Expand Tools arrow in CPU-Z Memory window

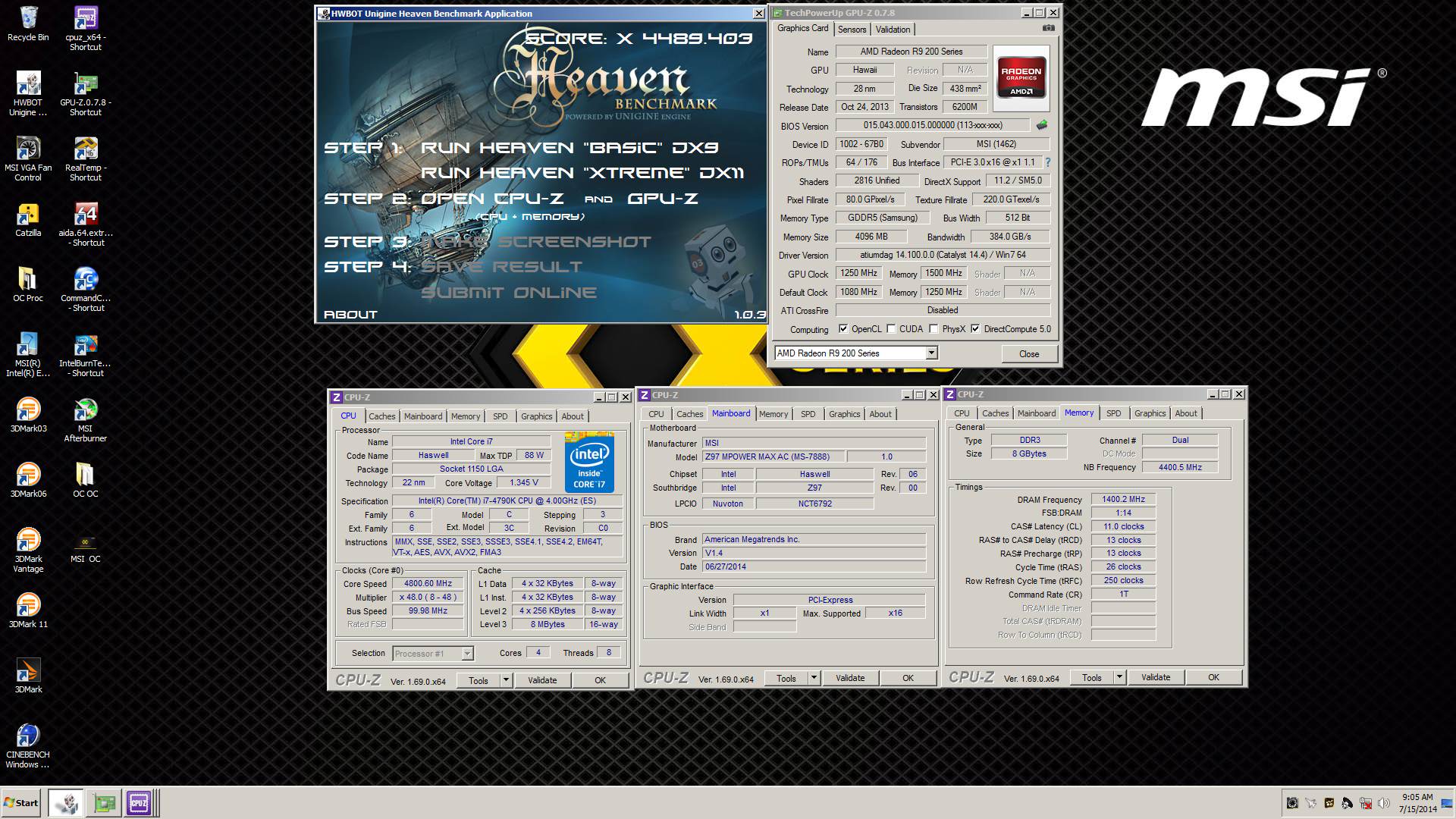tap(1119, 677)
